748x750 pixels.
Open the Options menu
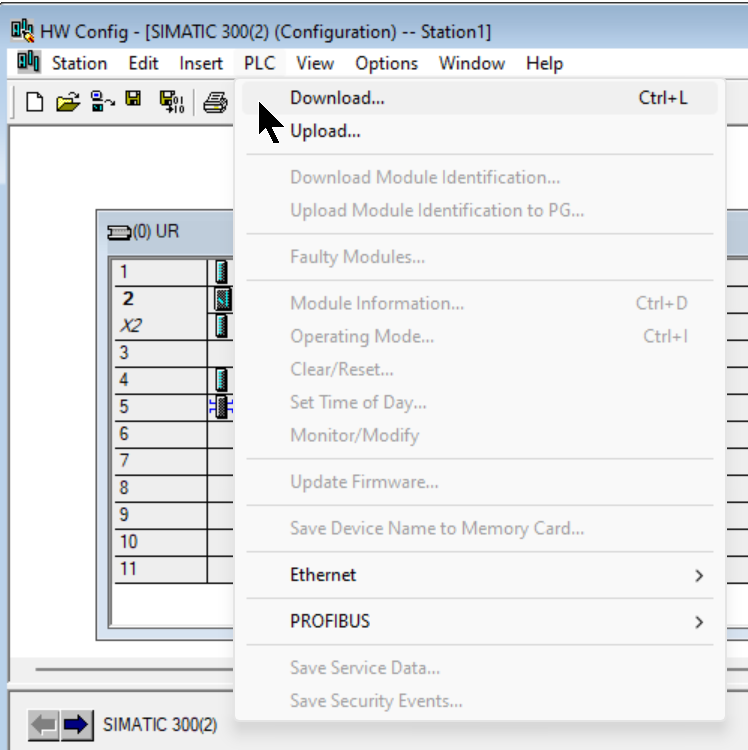point(386,63)
